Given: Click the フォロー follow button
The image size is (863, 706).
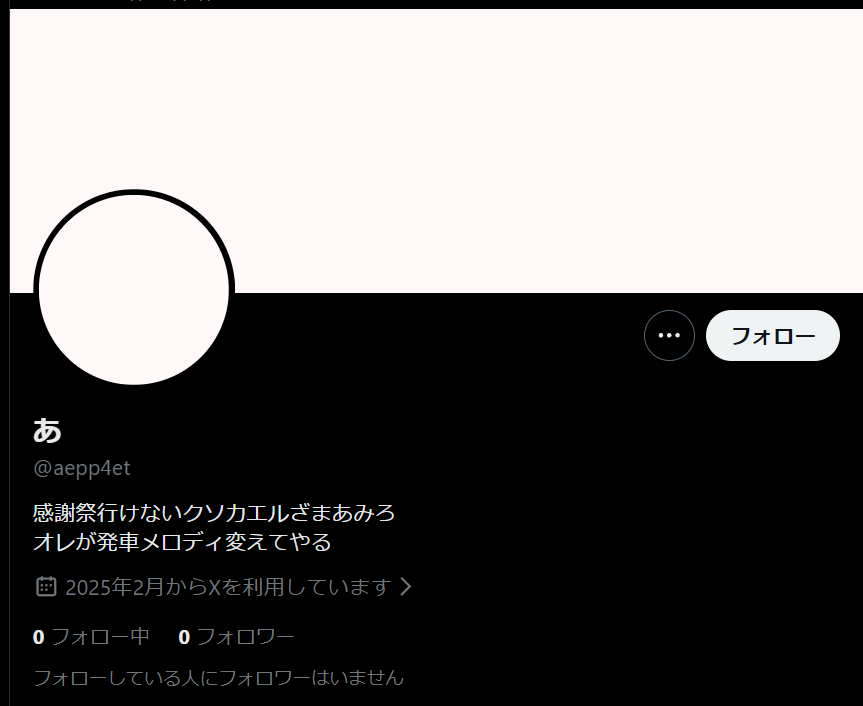Looking at the screenshot, I should pos(773,335).
